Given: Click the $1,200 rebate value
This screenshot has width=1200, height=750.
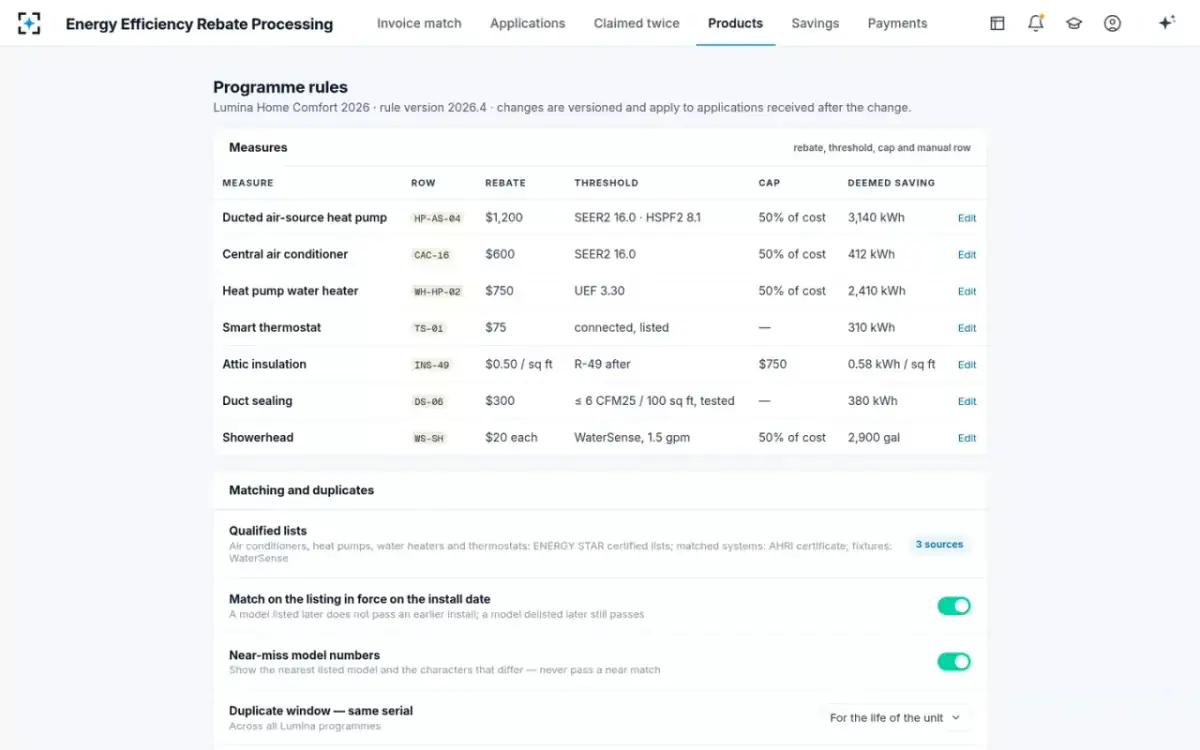Looking at the screenshot, I should coord(504,217).
